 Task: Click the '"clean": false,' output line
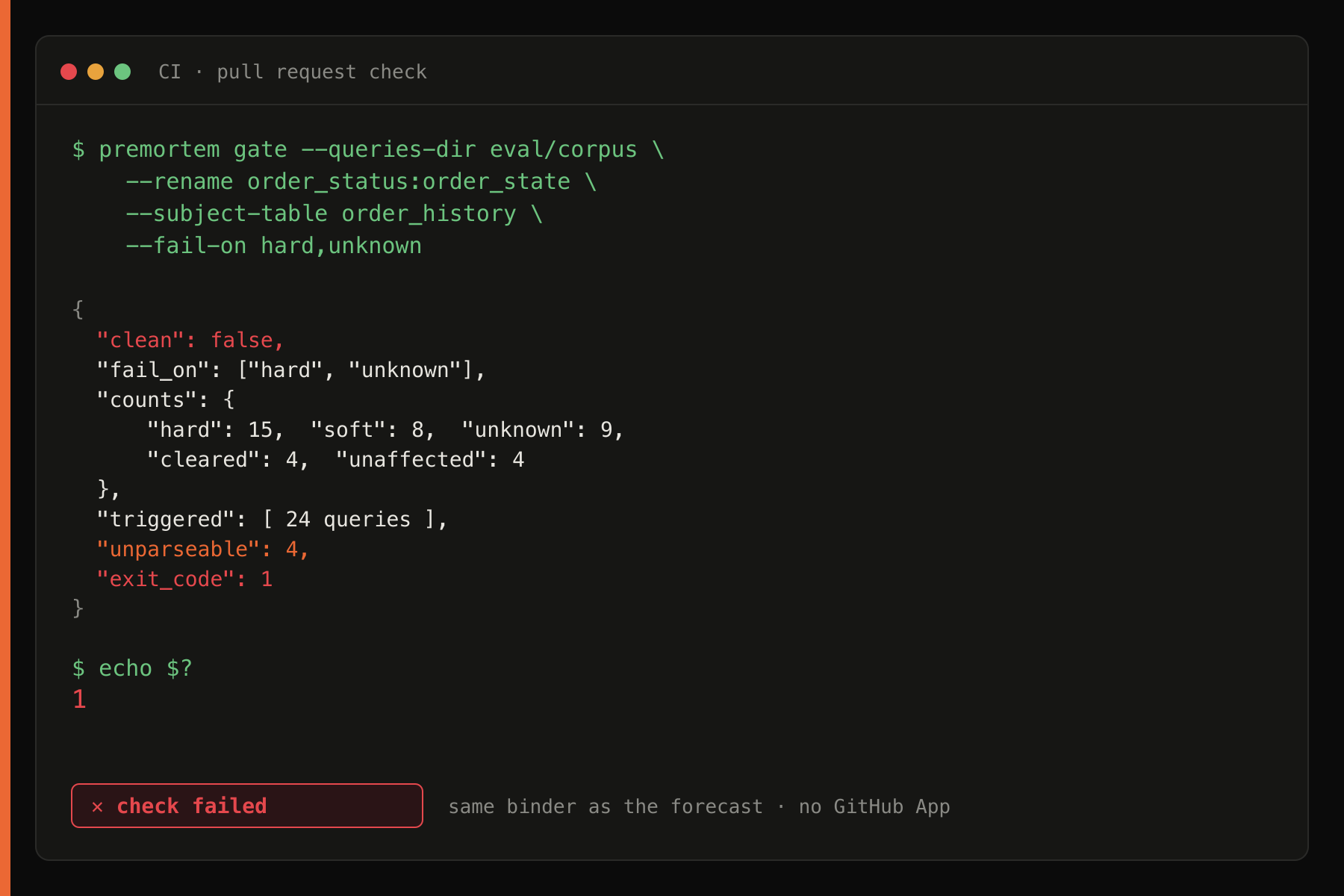click(190, 340)
